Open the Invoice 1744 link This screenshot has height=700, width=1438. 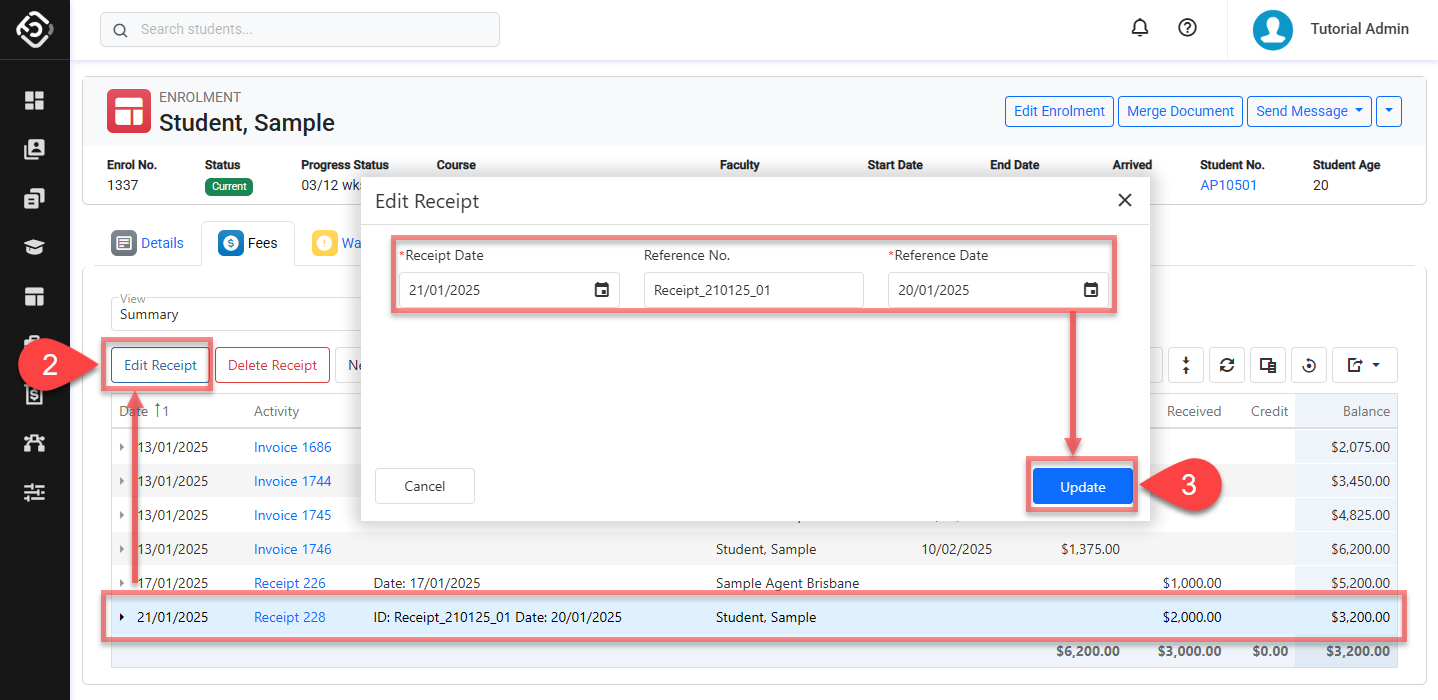click(x=292, y=481)
